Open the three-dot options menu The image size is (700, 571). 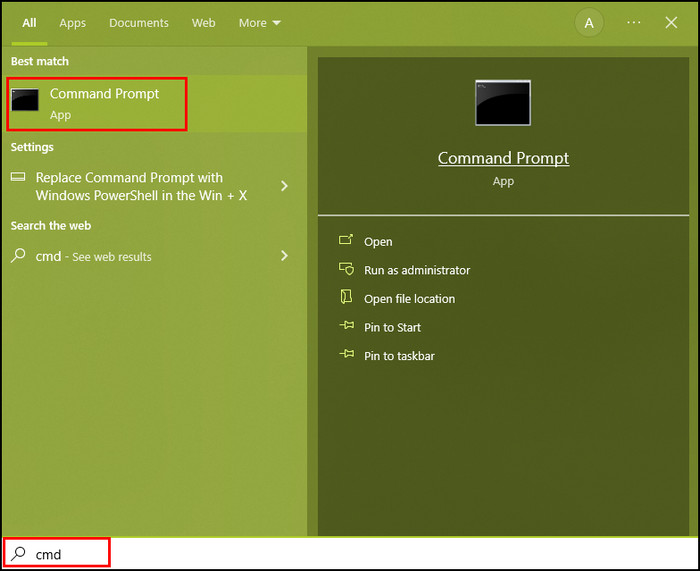(x=633, y=22)
